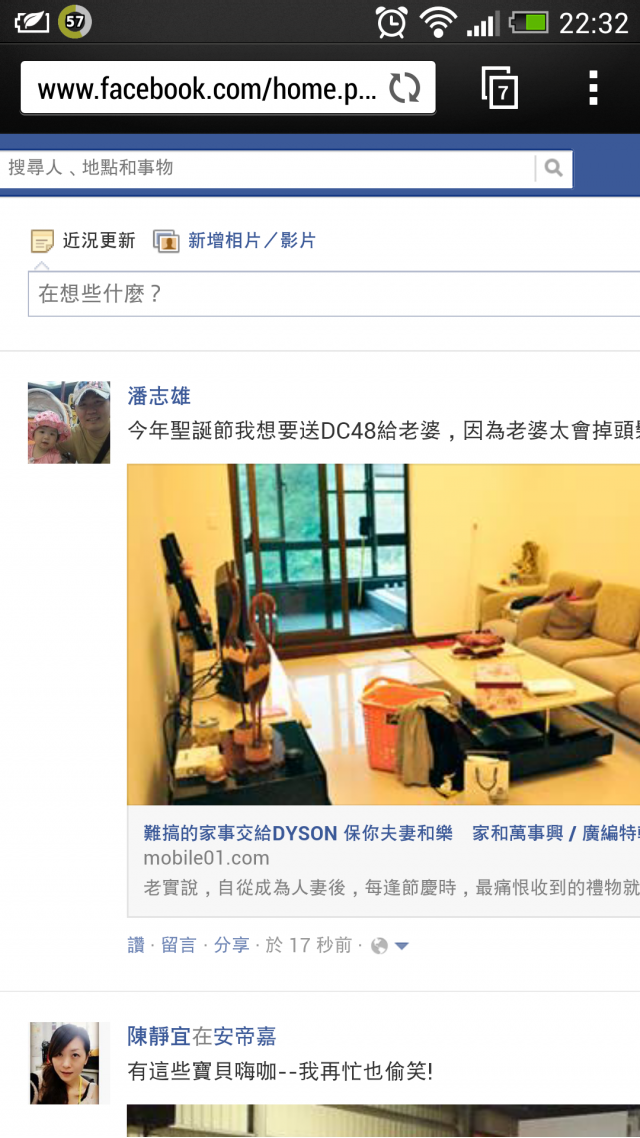The height and width of the screenshot is (1138, 640).
Task: Open 潘志雄's profile name link
Action: point(159,396)
